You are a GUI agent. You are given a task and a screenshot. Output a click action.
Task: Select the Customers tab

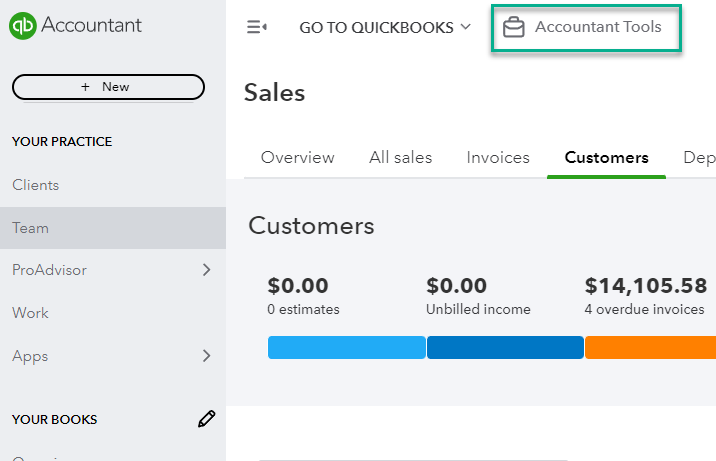[606, 157]
